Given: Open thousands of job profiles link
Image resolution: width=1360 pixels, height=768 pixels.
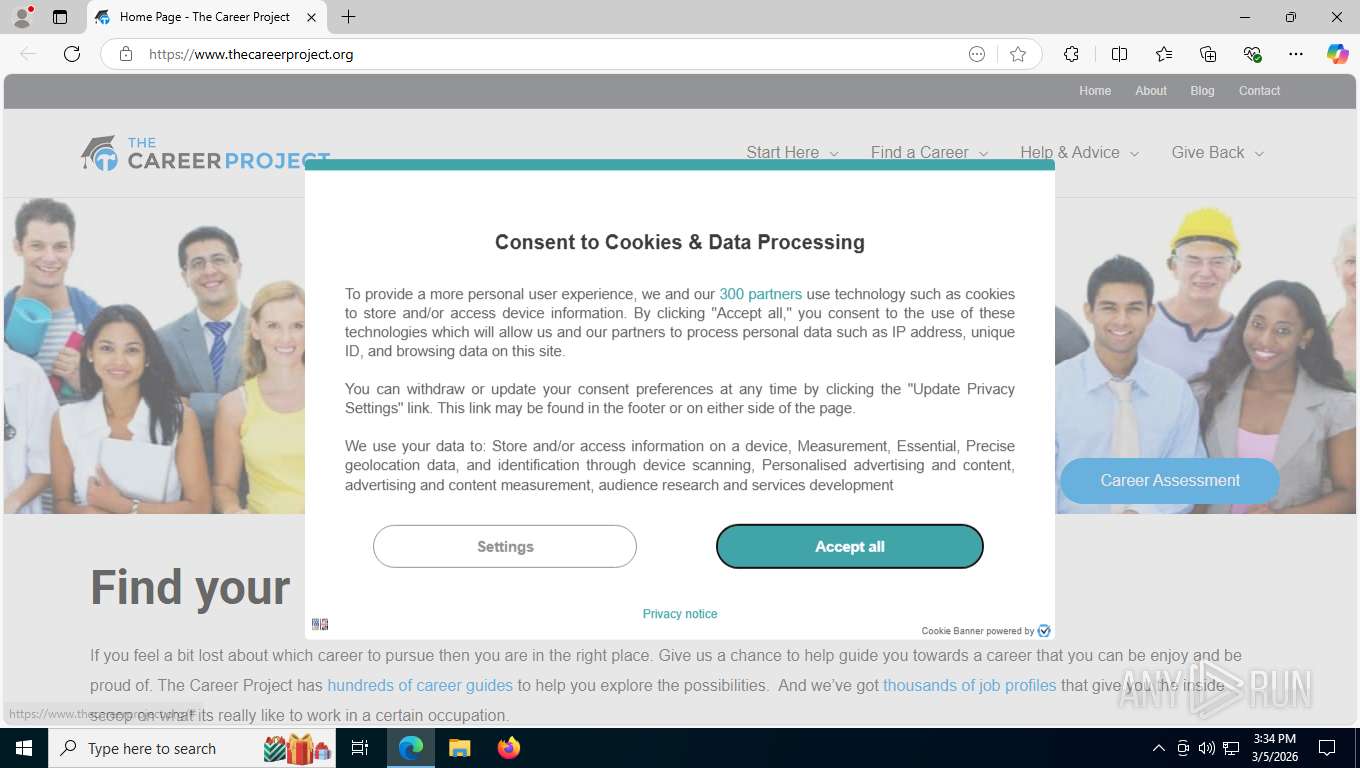Looking at the screenshot, I should pos(969,685).
